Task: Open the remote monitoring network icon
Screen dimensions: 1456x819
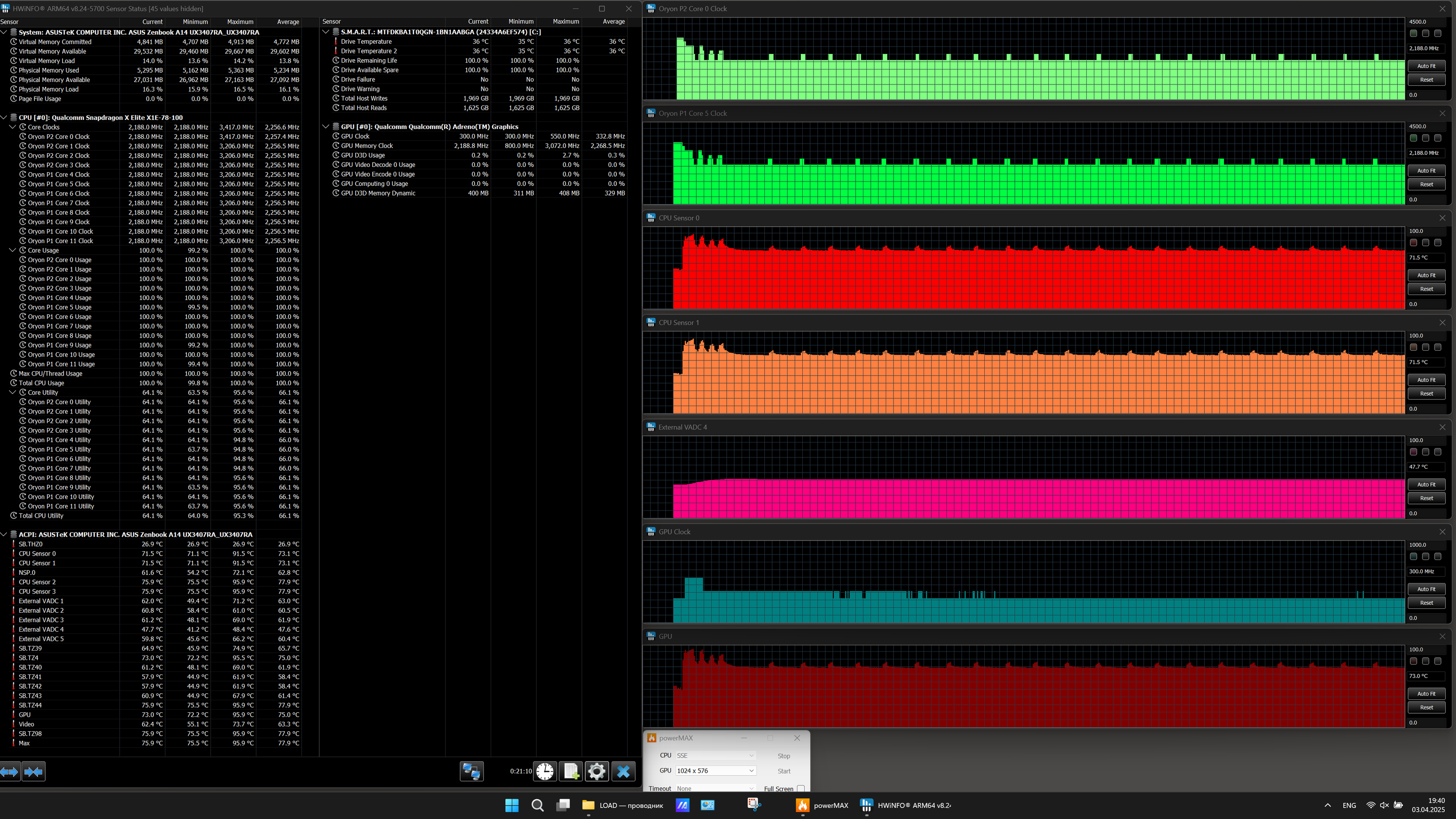Action: [x=471, y=771]
